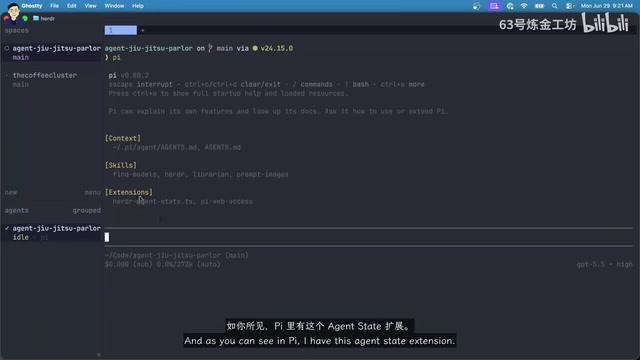Click the 'find-models, herdr, librarian, prompt-images' skills line
Viewport: 640px width, 360px height.
[x=200, y=174]
